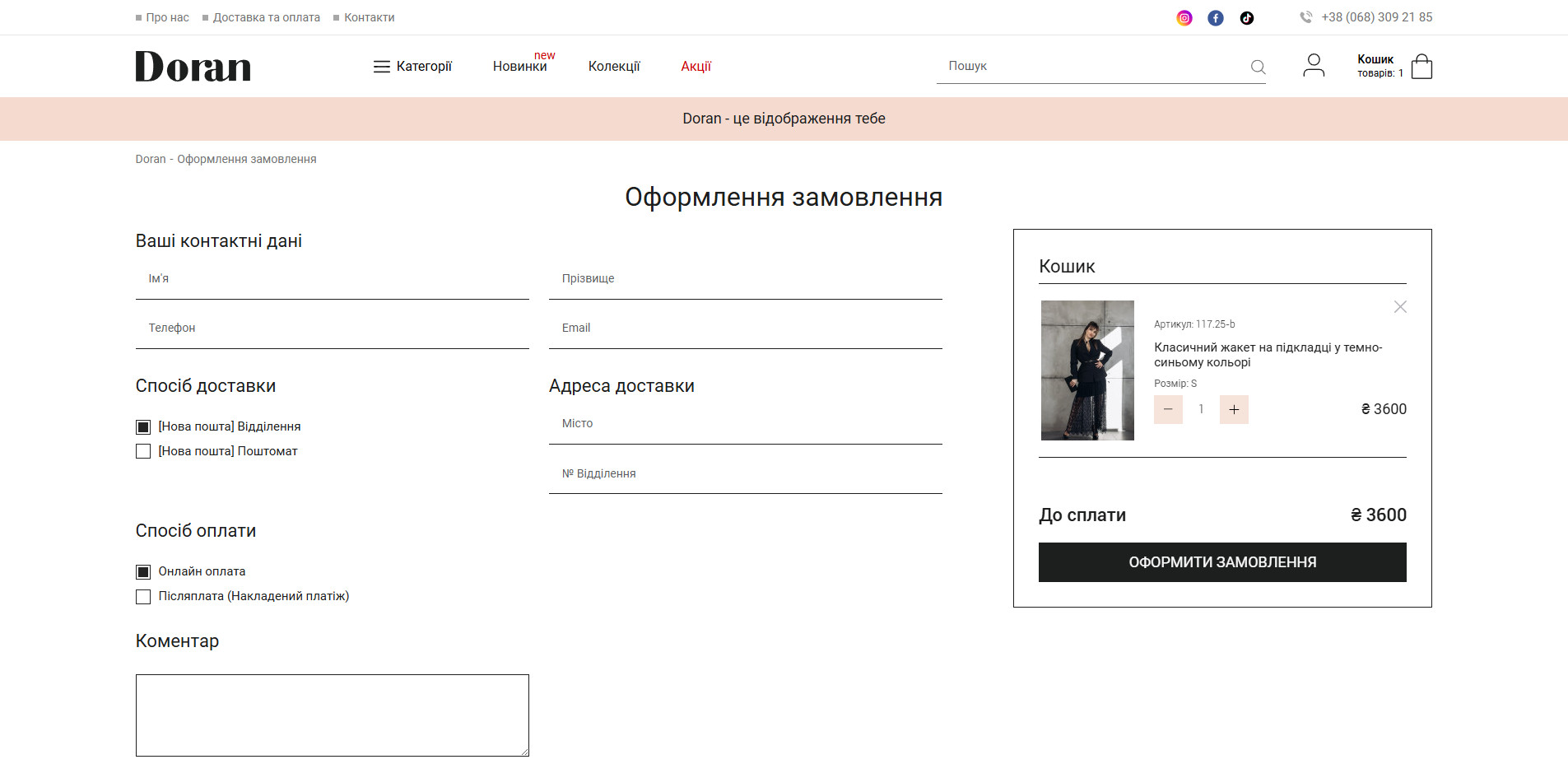The height and width of the screenshot is (778, 1568).
Task: Decrease jacket quantity with minus button
Action: point(1168,409)
